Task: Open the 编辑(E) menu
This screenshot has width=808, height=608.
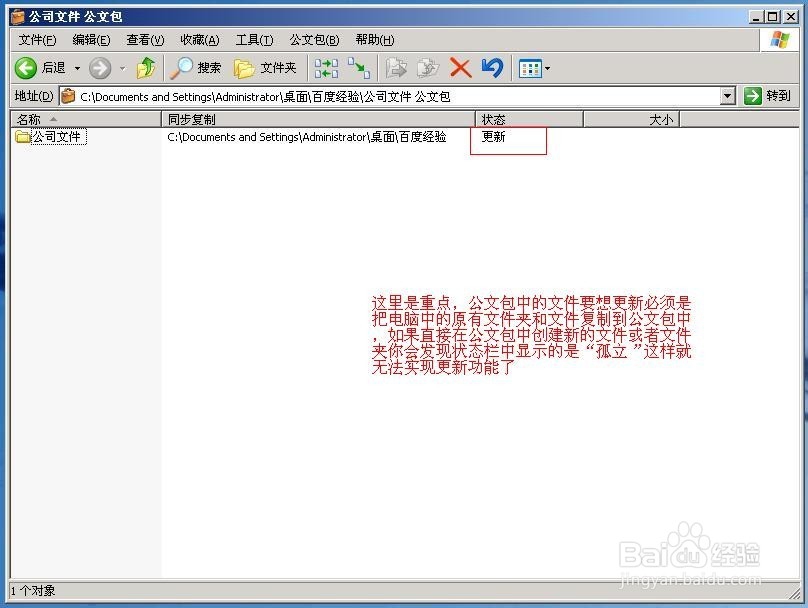Action: click(x=91, y=40)
